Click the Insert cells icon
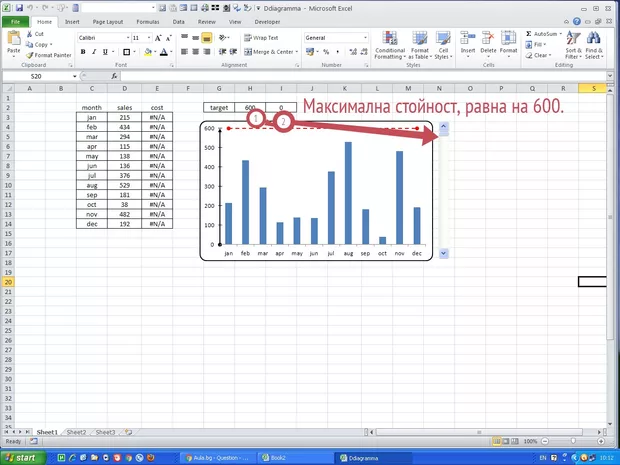 468,44
